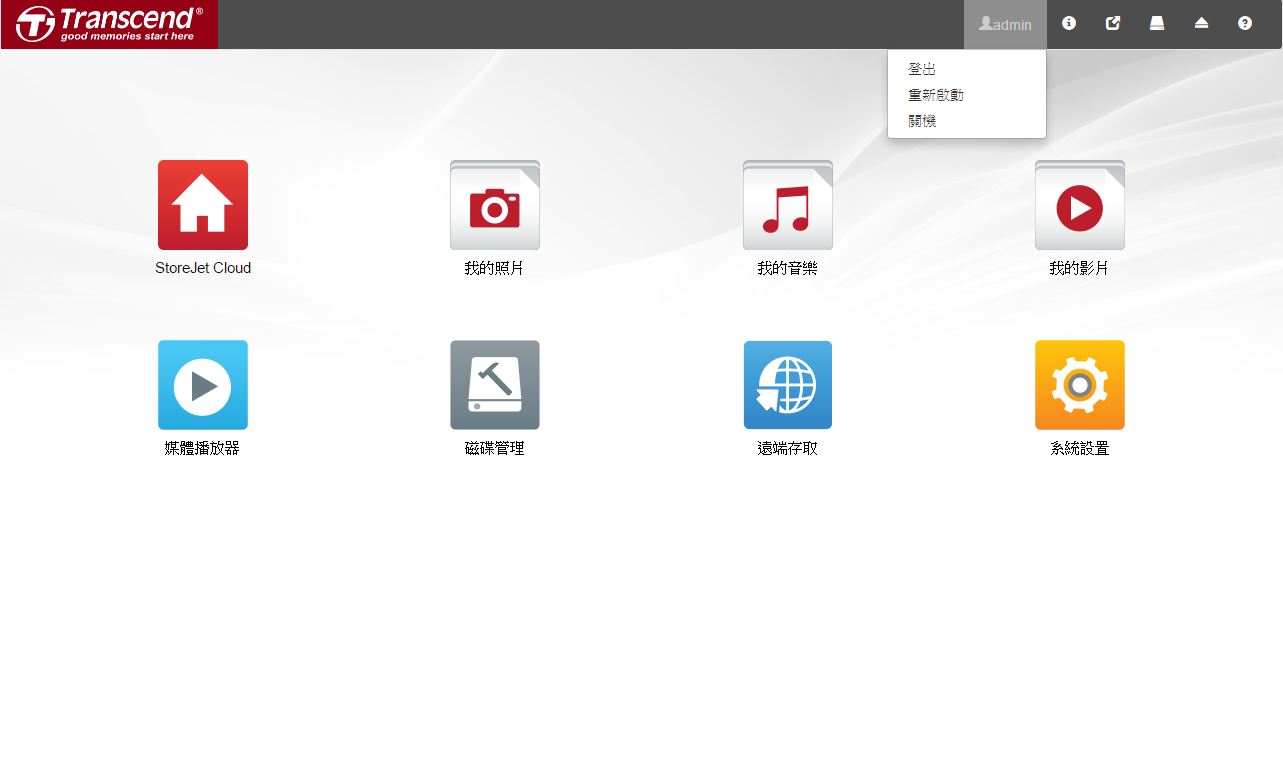Click the 我的音樂 label text

tap(788, 268)
